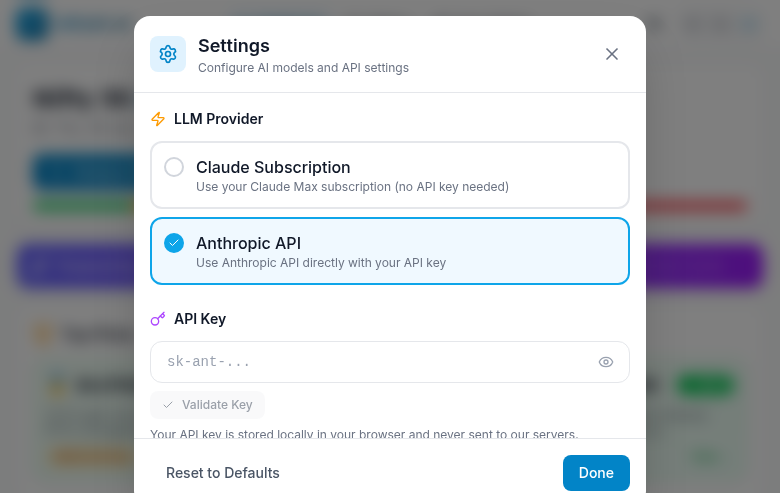Viewport: 780px width, 493px height.
Task: Click the lightning bolt LLM Provider icon
Action: tap(158, 119)
